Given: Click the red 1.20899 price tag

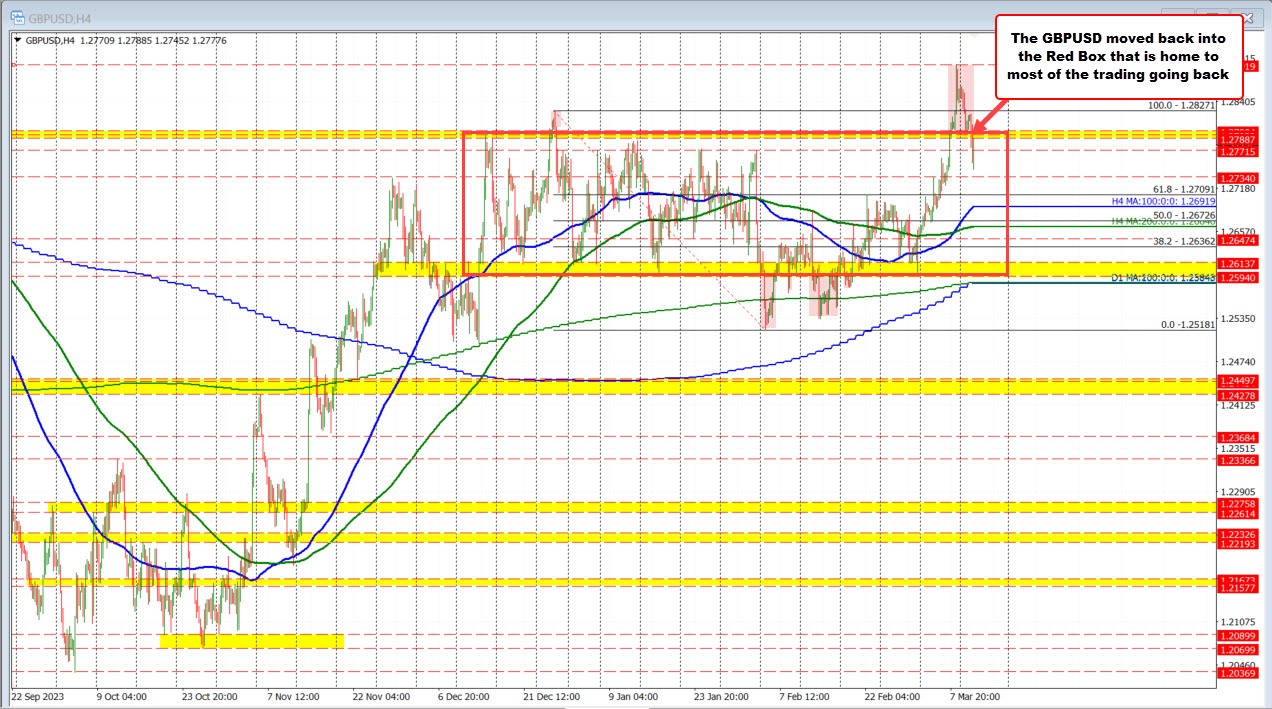Looking at the screenshot, I should [x=1237, y=636].
